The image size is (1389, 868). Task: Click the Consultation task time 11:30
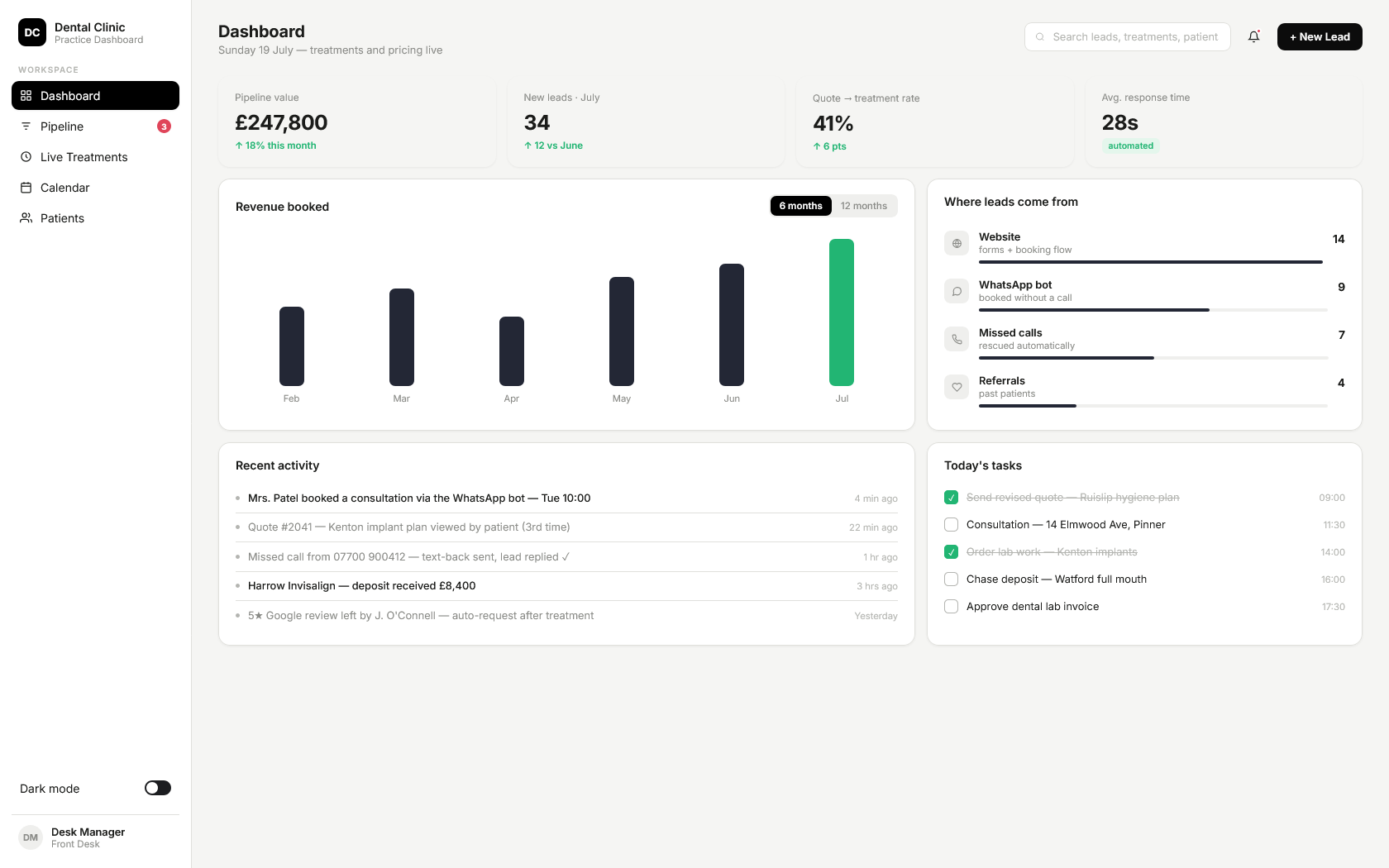pyautogui.click(x=1334, y=525)
